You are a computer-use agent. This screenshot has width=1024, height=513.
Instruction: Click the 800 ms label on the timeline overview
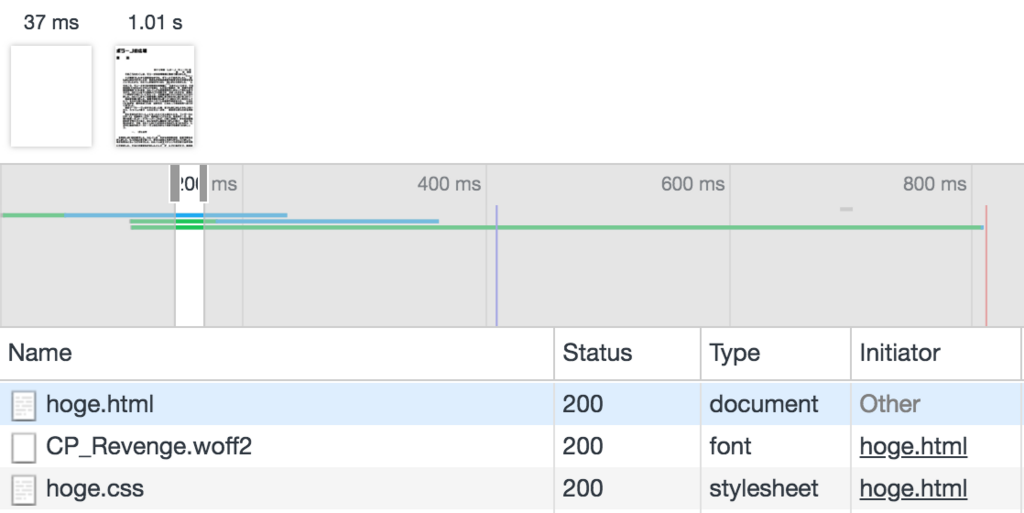934,184
